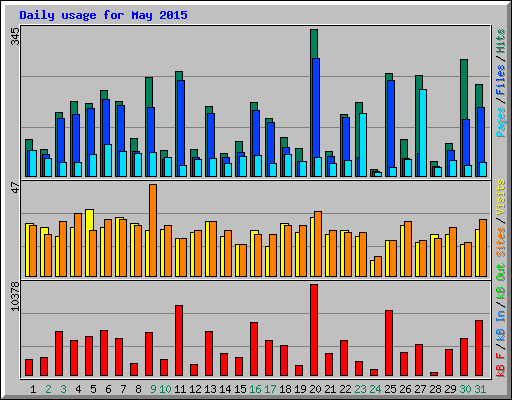Click the 'Pages' legend label

(500, 122)
